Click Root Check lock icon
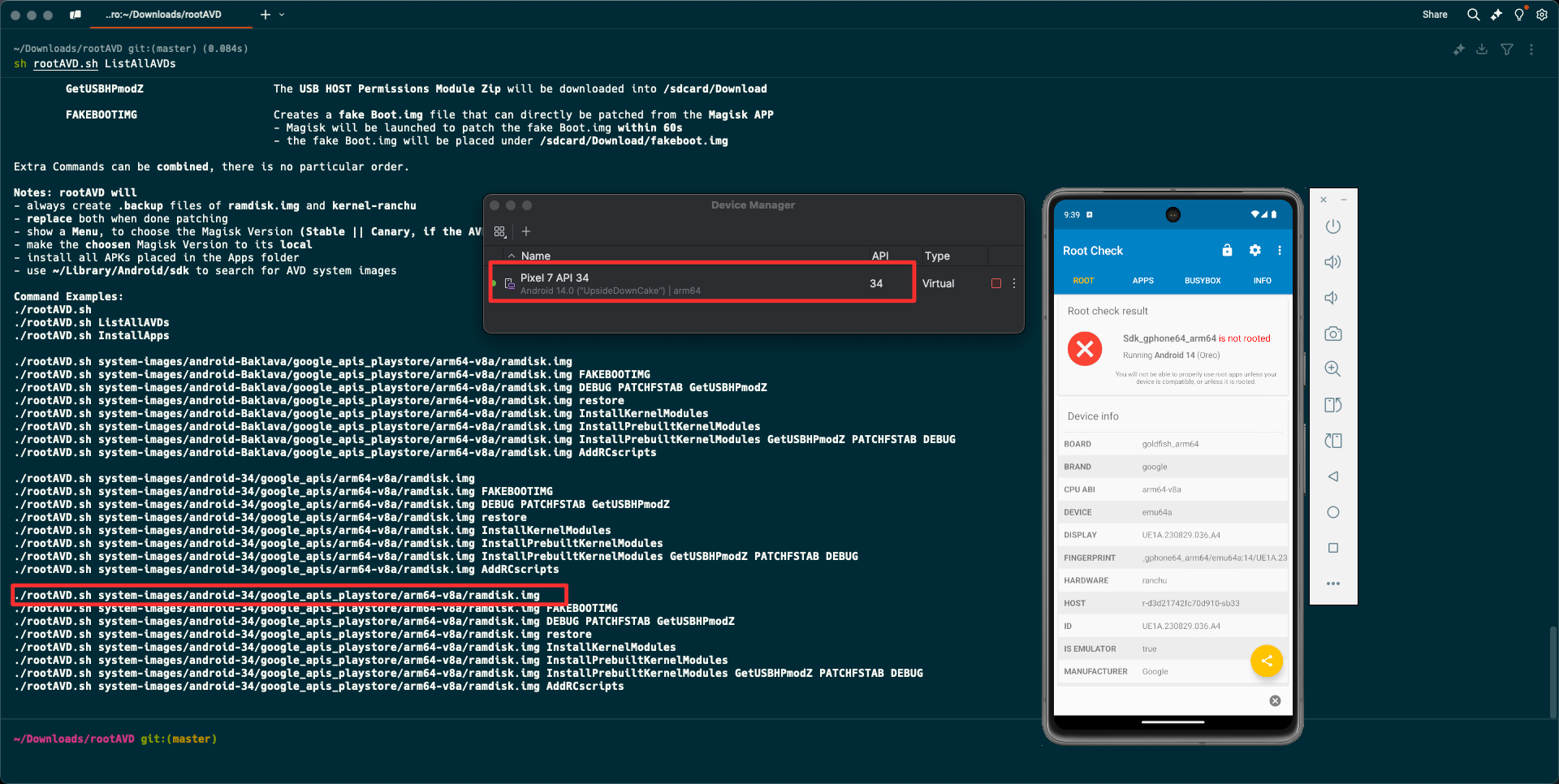The height and width of the screenshot is (784, 1559). point(1227,251)
